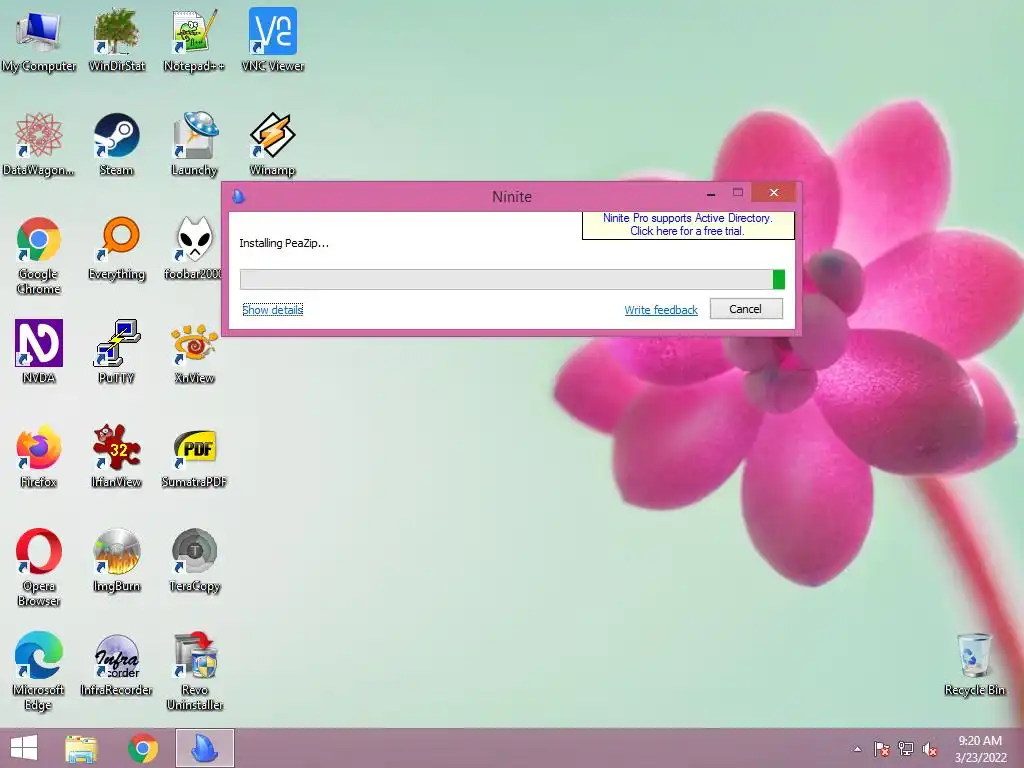The height and width of the screenshot is (768, 1024).
Task: Click the Ninite Pro free trial banner
Action: click(x=688, y=225)
